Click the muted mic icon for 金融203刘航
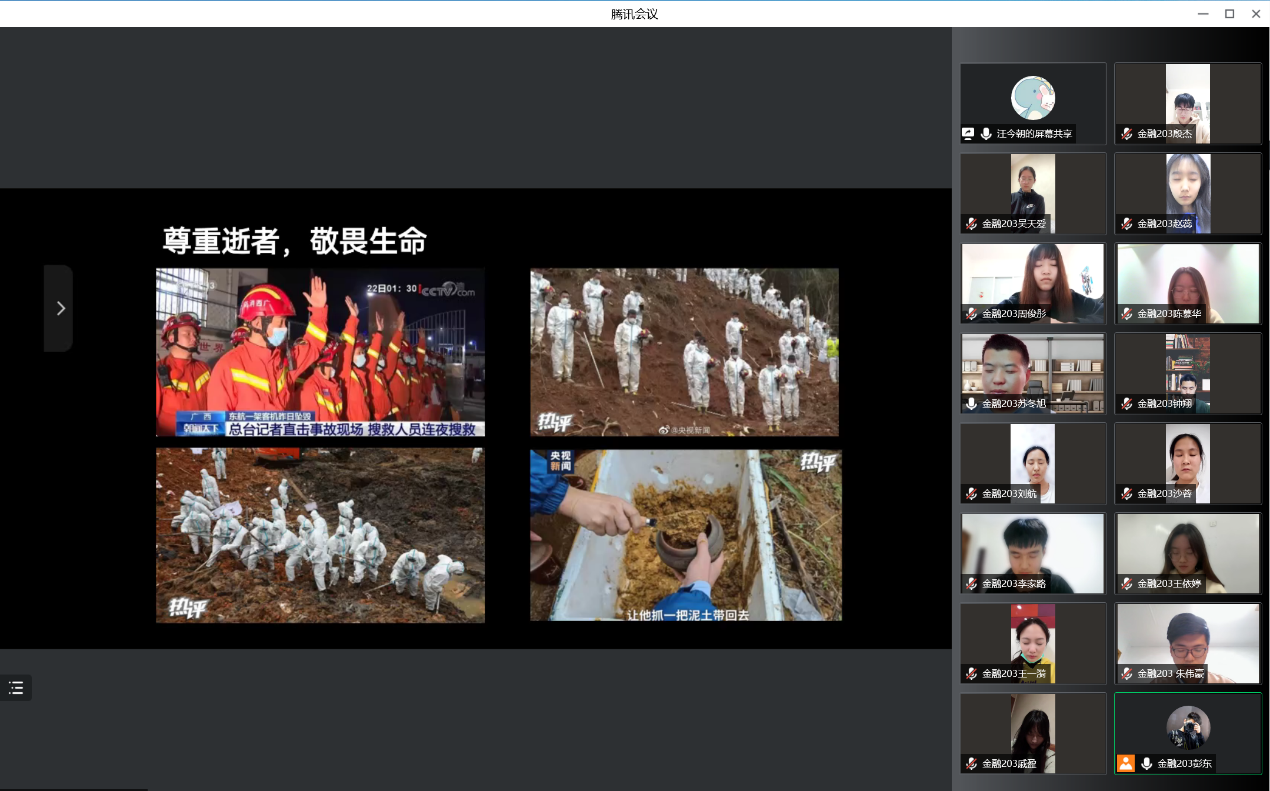Viewport: 1270px width, 791px height. click(971, 493)
